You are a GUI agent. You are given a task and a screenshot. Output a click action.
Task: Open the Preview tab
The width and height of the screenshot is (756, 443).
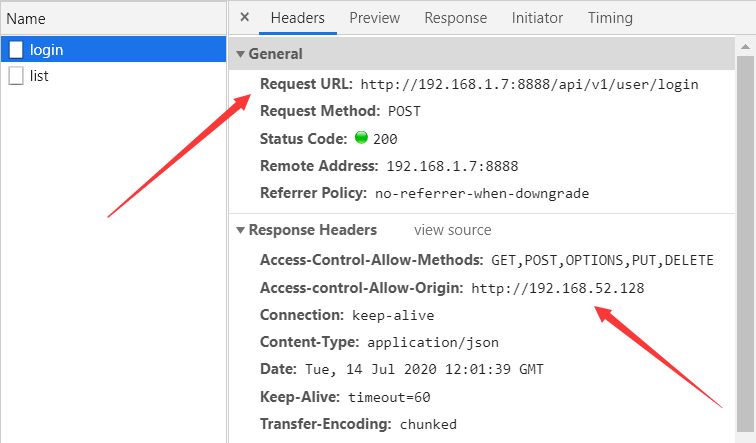374,18
